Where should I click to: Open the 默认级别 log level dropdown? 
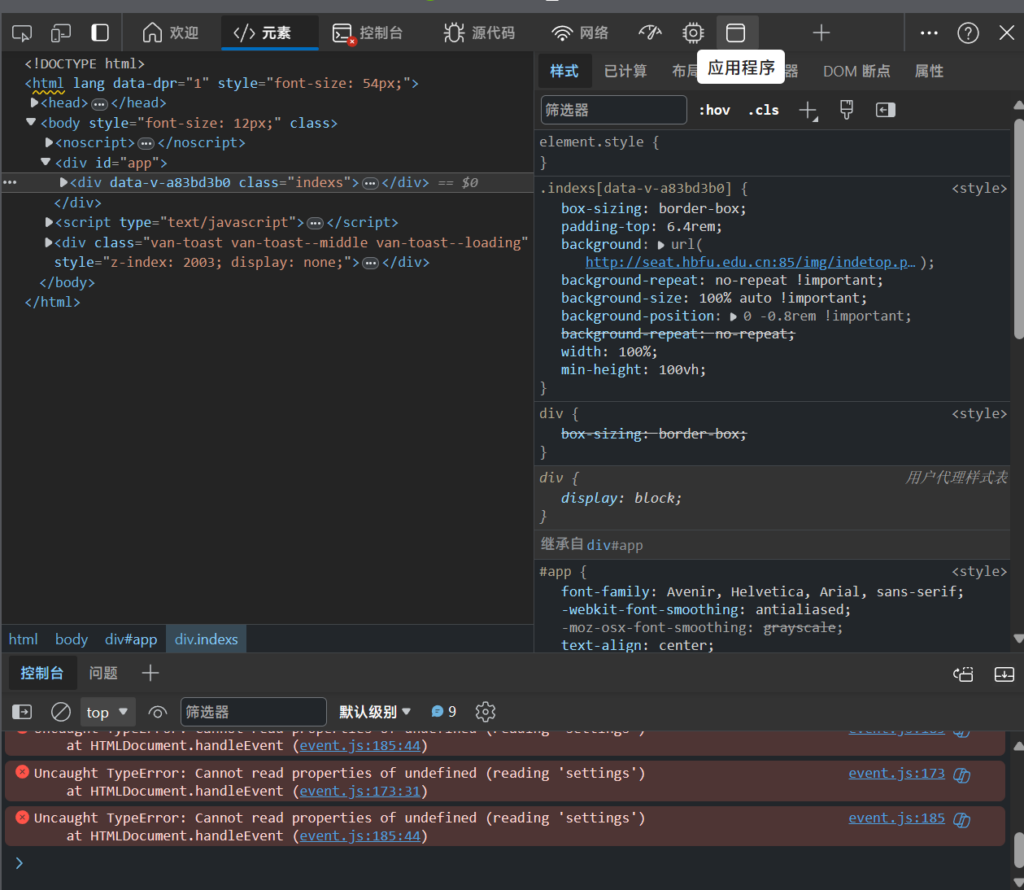pyautogui.click(x=375, y=712)
